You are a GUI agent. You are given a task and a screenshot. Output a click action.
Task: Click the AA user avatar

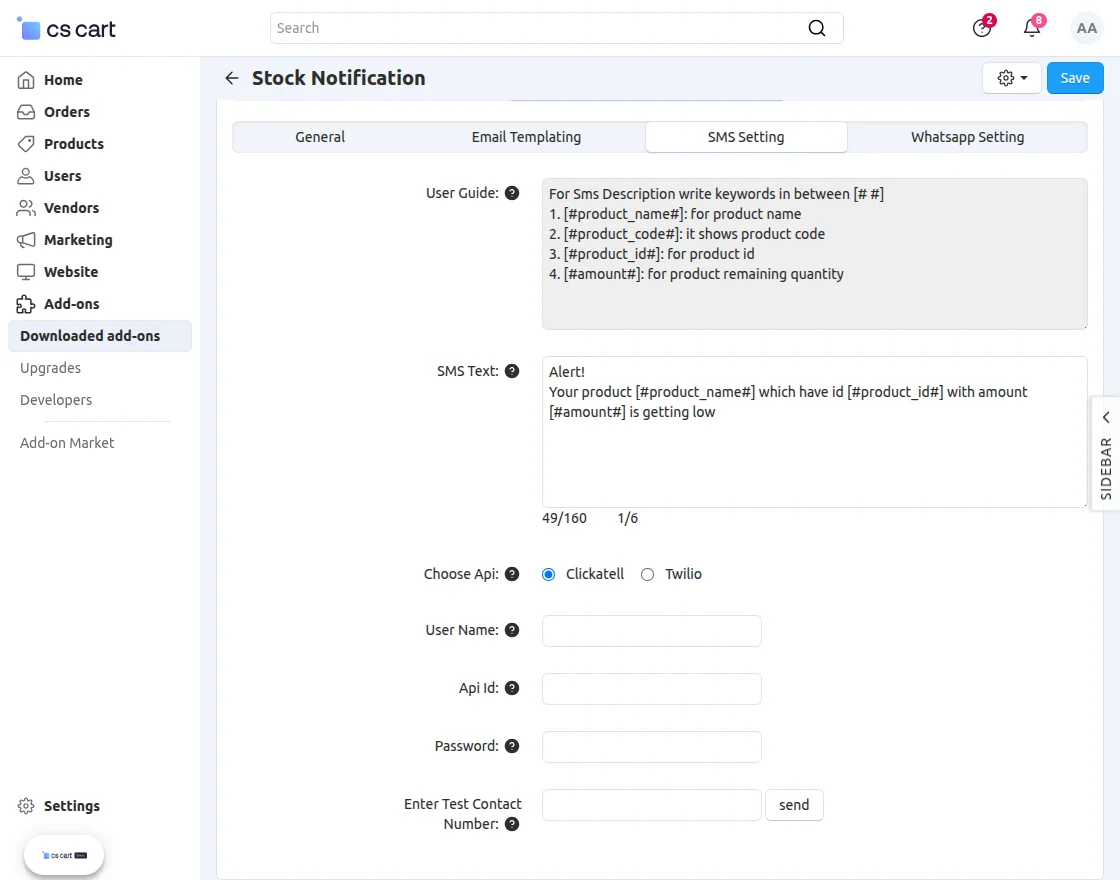(1086, 28)
